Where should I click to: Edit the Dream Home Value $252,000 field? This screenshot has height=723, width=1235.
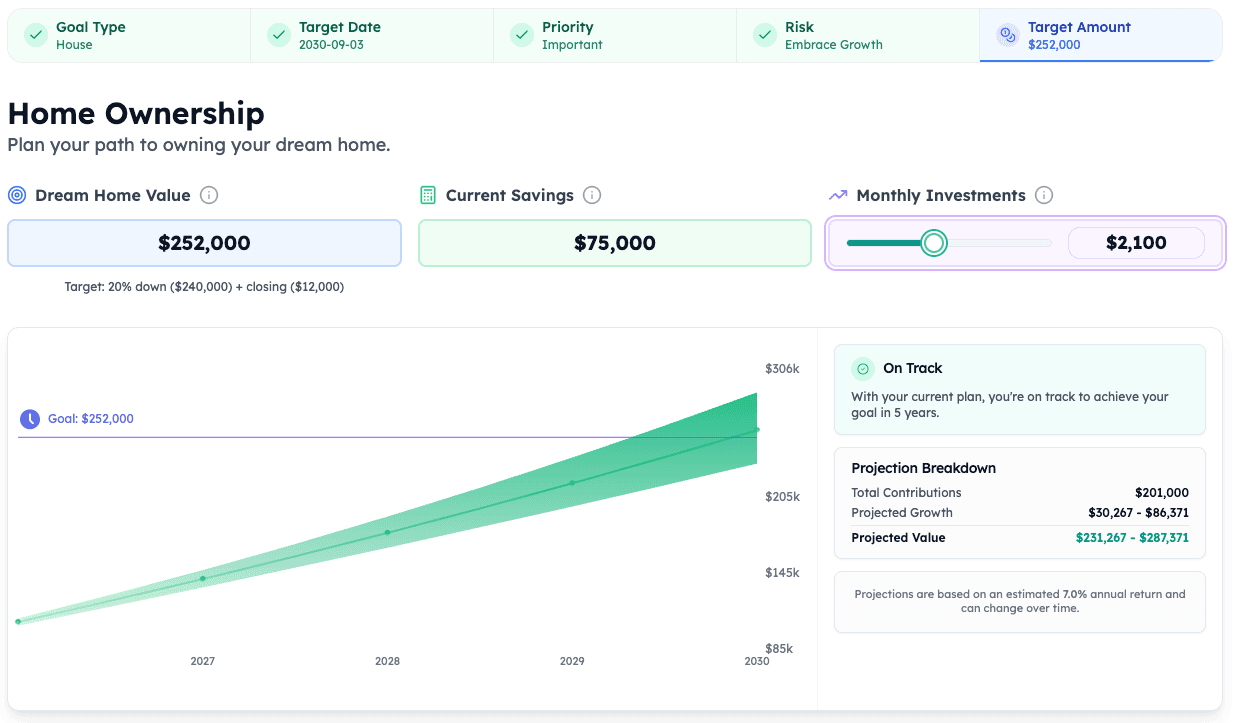tap(204, 243)
